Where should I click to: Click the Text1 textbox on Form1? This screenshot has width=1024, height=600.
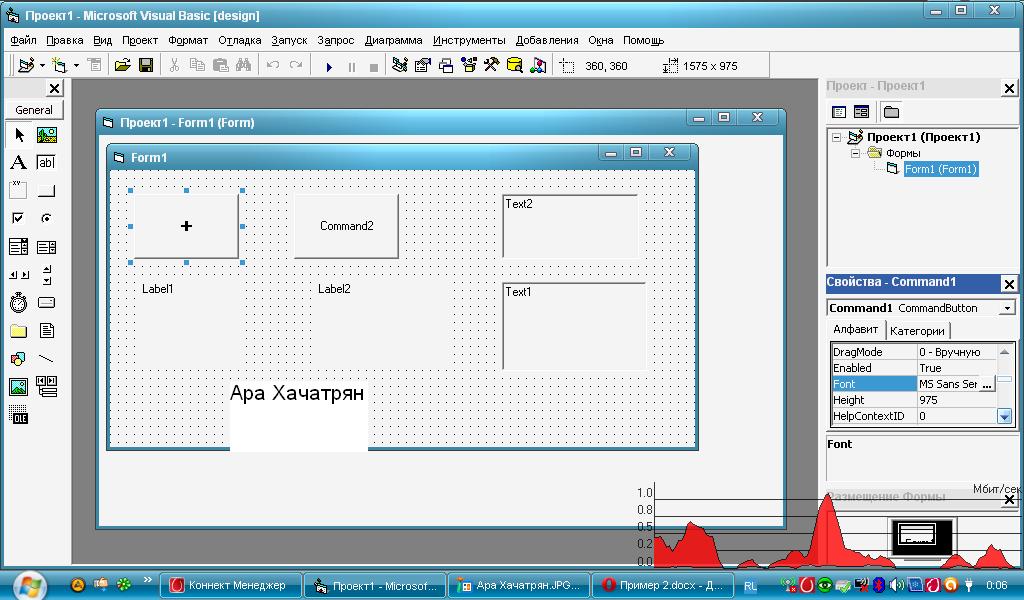(x=574, y=326)
